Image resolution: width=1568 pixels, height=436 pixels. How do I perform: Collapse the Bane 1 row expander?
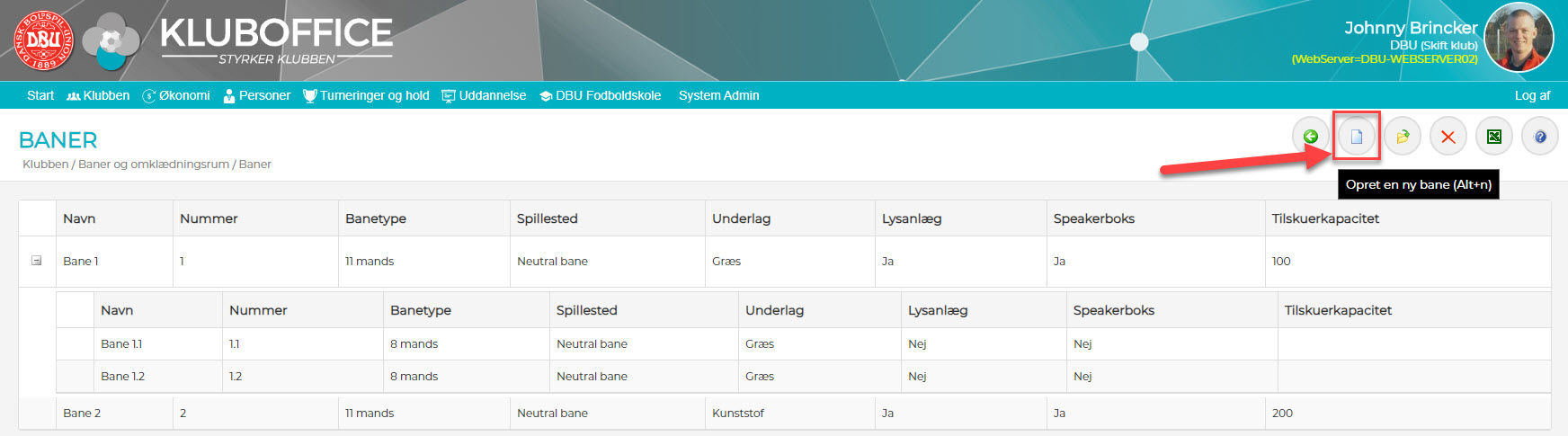37,261
